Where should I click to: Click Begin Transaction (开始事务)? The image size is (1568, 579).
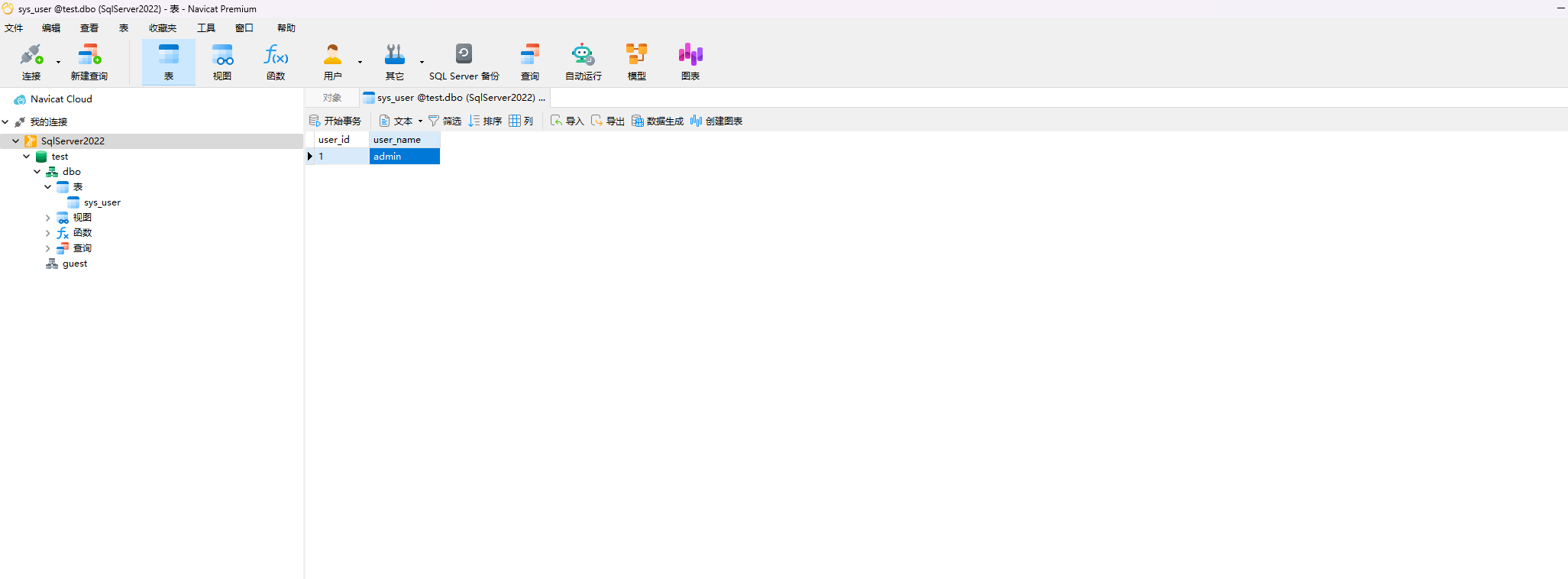335,121
